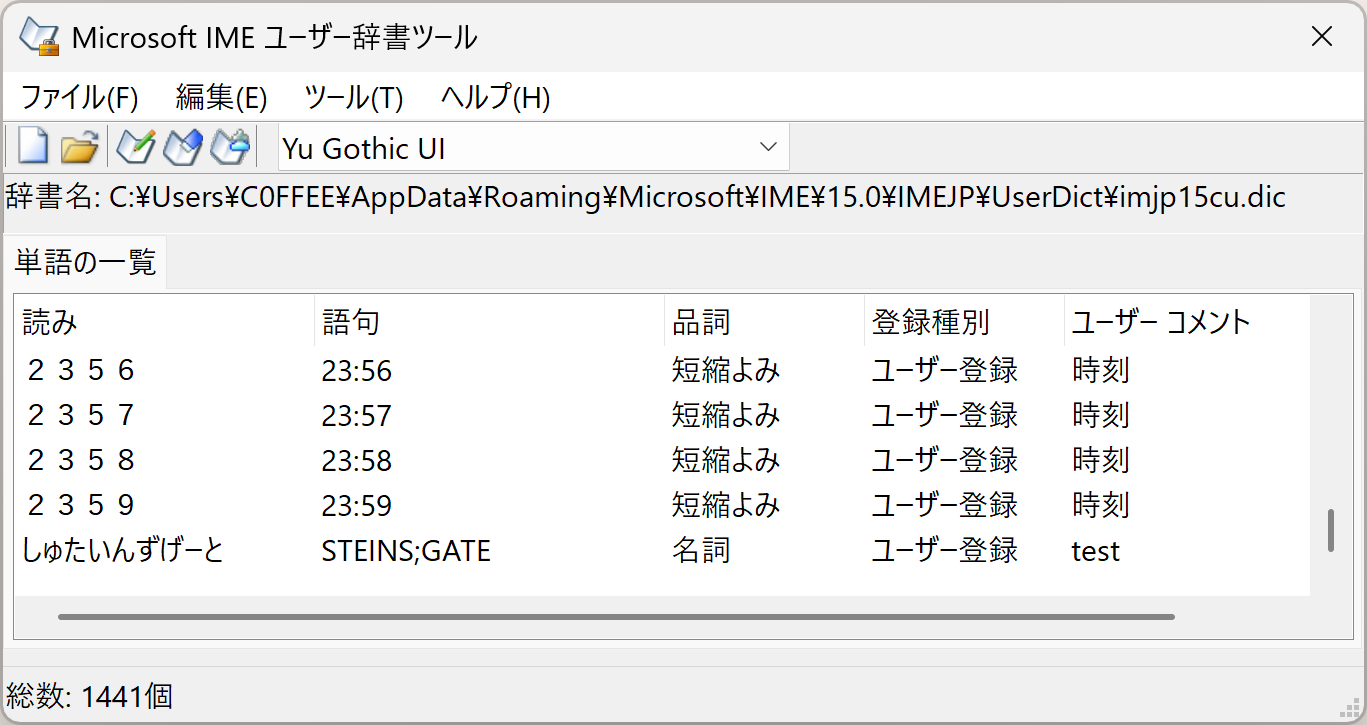1367x725 pixels.
Task: Select the 単語の一覧 tab
Action: point(85,263)
